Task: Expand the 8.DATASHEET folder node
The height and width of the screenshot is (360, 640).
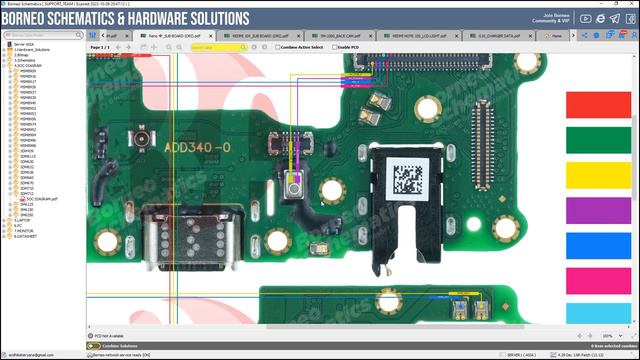Action: pos(4,236)
